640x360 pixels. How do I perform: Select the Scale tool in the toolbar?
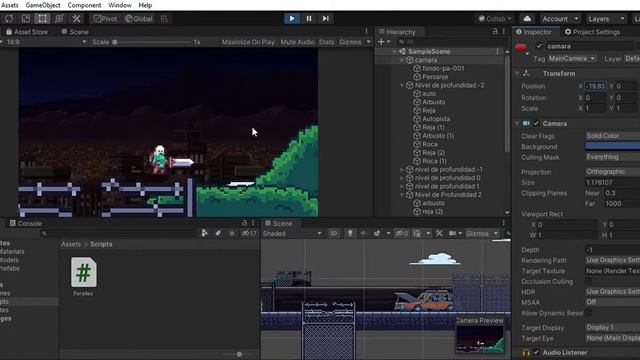pyautogui.click(x=26, y=19)
